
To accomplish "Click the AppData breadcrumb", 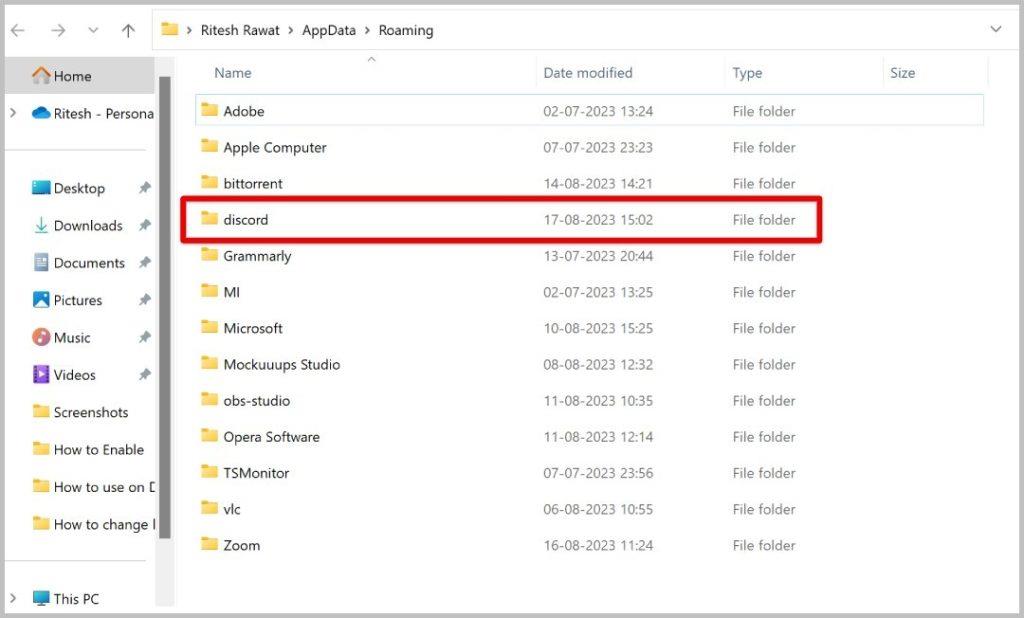I will click(328, 30).
